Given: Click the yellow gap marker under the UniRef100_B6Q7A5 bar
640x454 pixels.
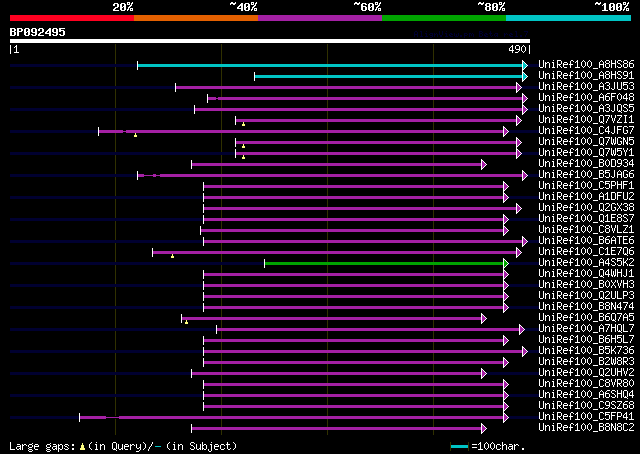Looking at the screenshot, I should pyautogui.click(x=186, y=322).
